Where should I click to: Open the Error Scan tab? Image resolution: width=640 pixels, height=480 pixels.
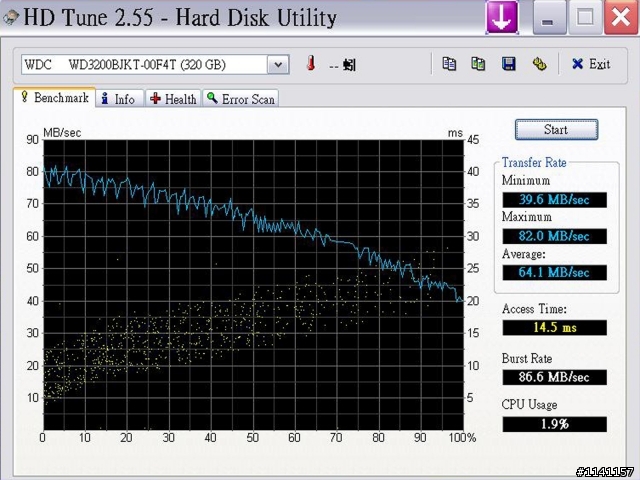click(240, 99)
